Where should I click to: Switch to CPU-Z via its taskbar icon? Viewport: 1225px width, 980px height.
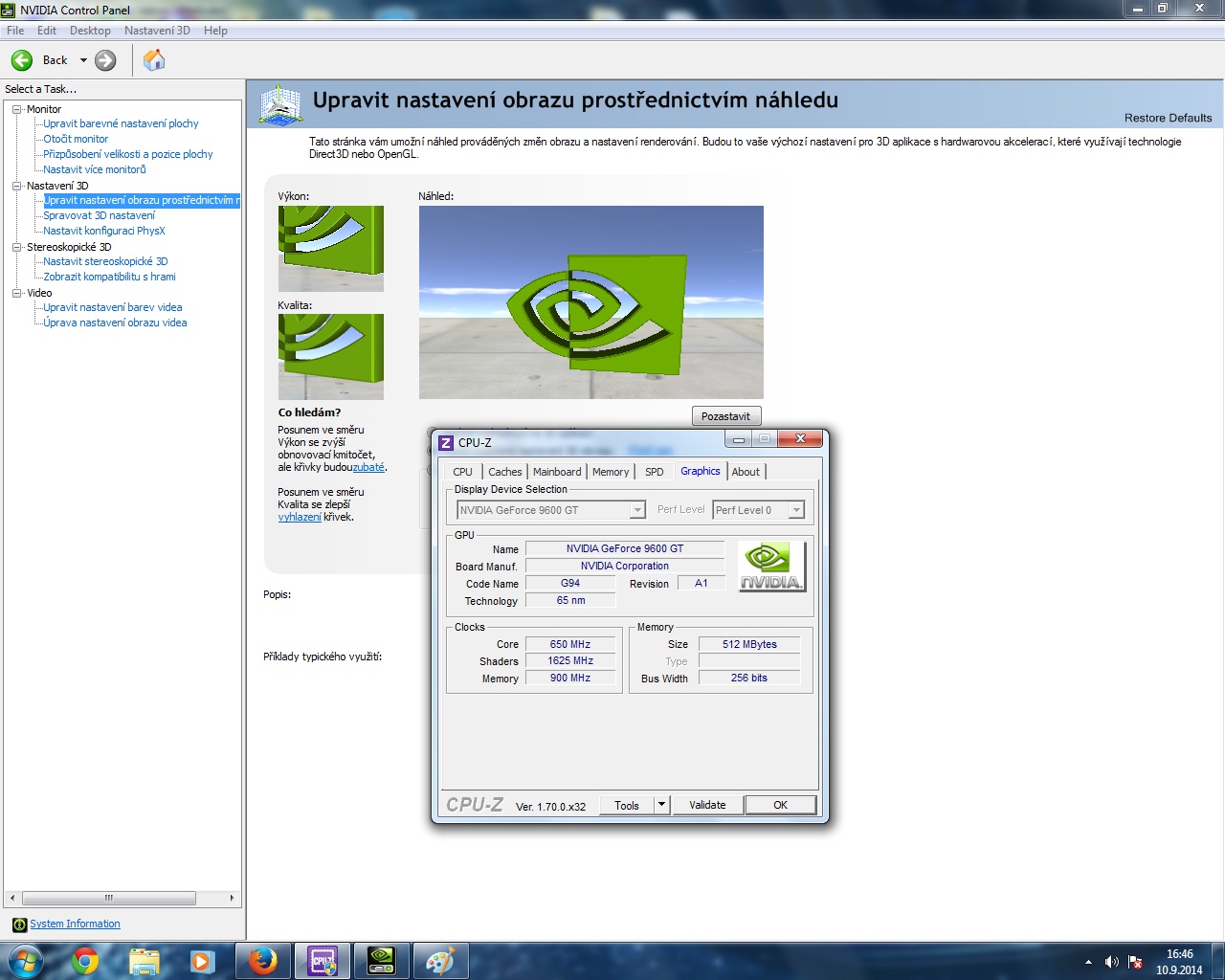coord(322,961)
